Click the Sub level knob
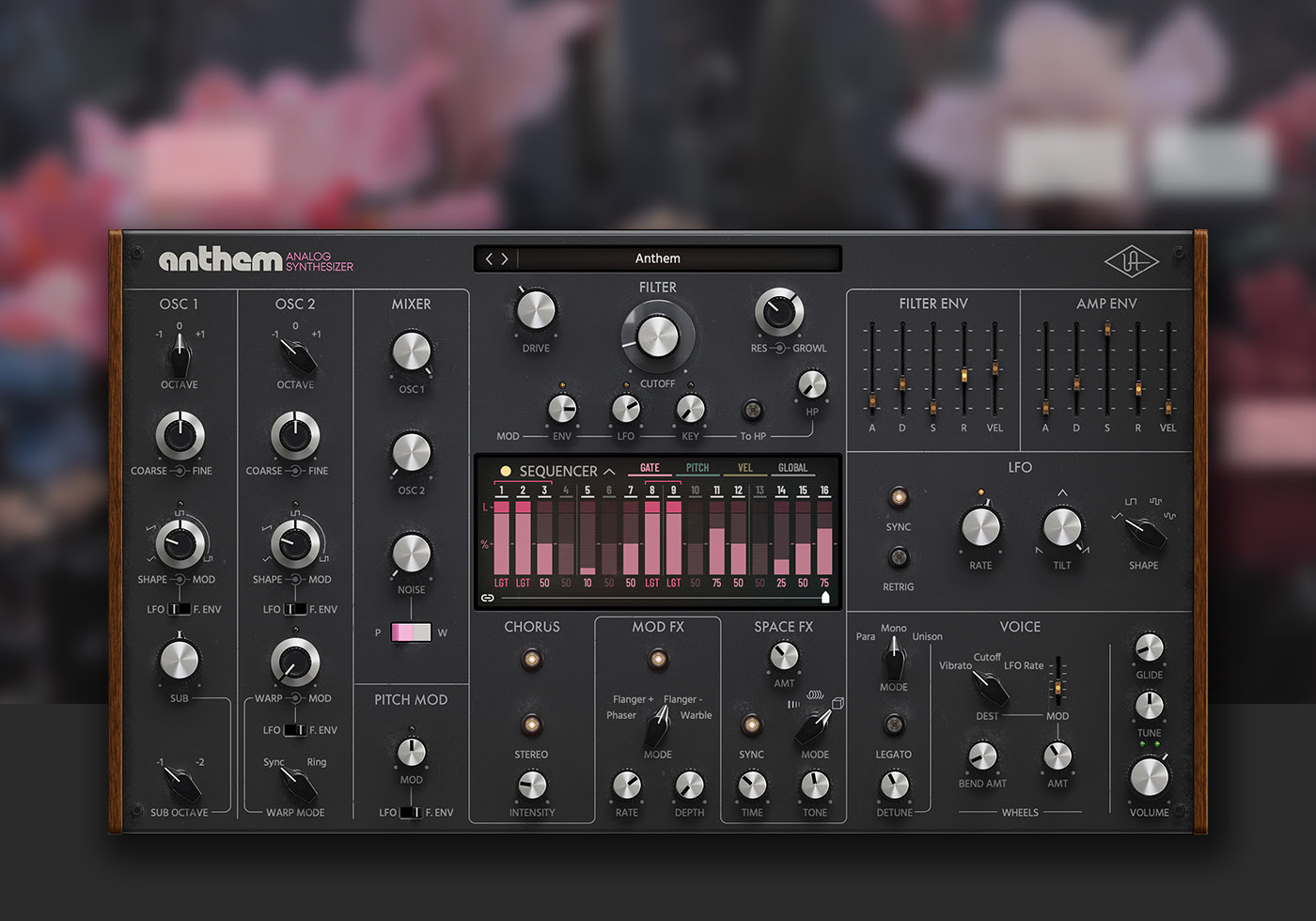The height and width of the screenshot is (921, 1316). [x=180, y=660]
